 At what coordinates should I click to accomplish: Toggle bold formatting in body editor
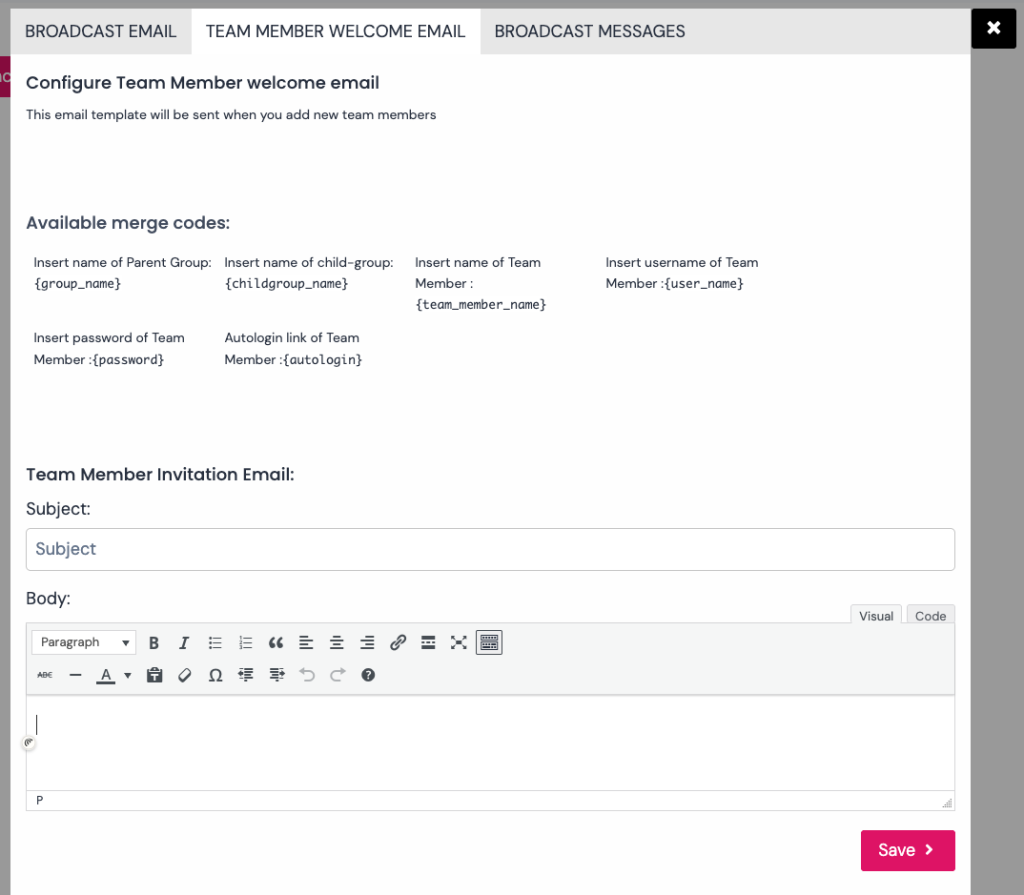coord(153,643)
